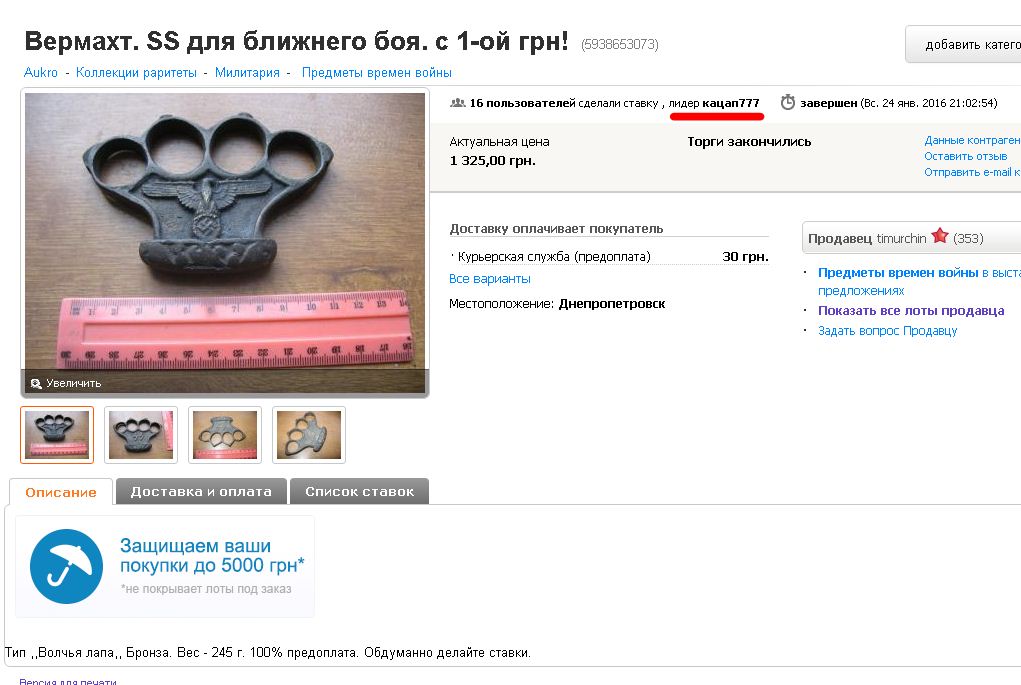Open the Милитария breadcrumb link
The width and height of the screenshot is (1021, 685).
(x=247, y=73)
